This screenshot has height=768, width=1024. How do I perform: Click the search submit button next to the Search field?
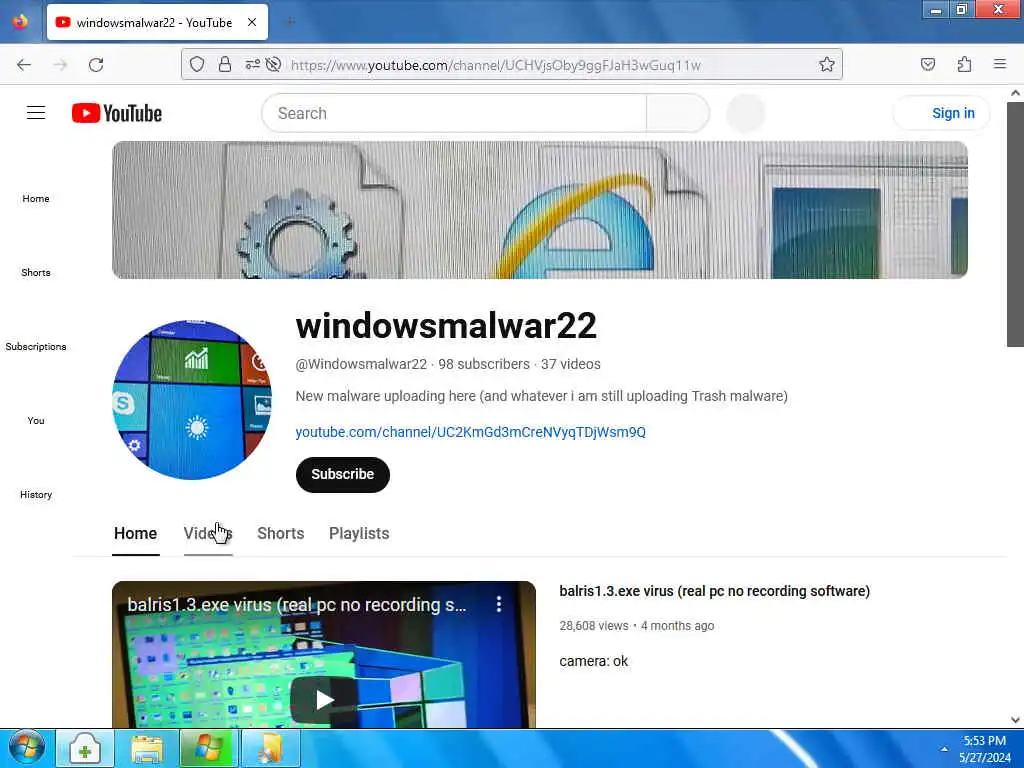coord(677,113)
